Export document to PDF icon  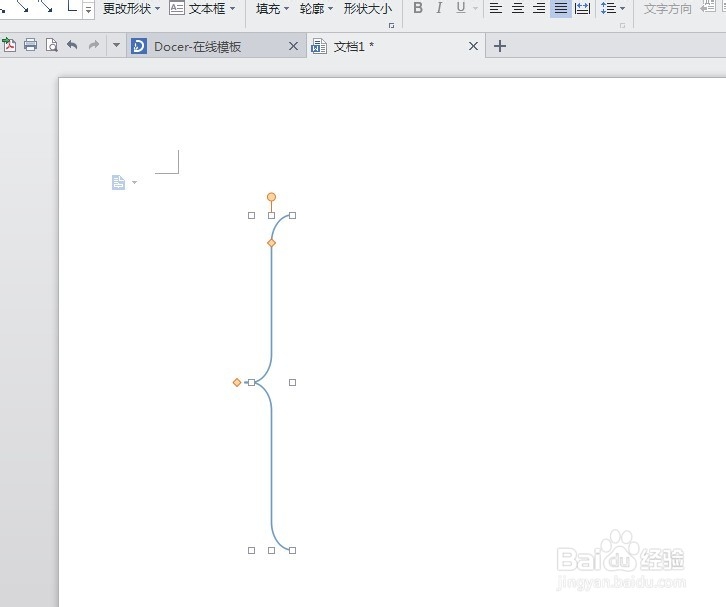point(9,45)
